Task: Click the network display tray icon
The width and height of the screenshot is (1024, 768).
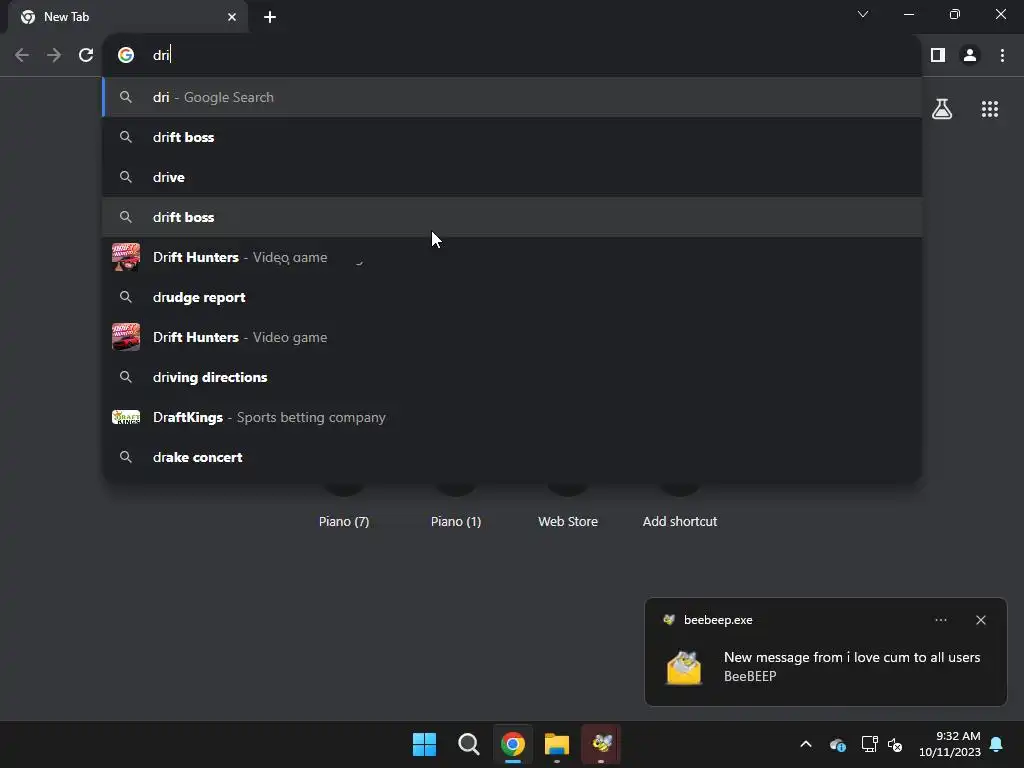Action: click(869, 744)
